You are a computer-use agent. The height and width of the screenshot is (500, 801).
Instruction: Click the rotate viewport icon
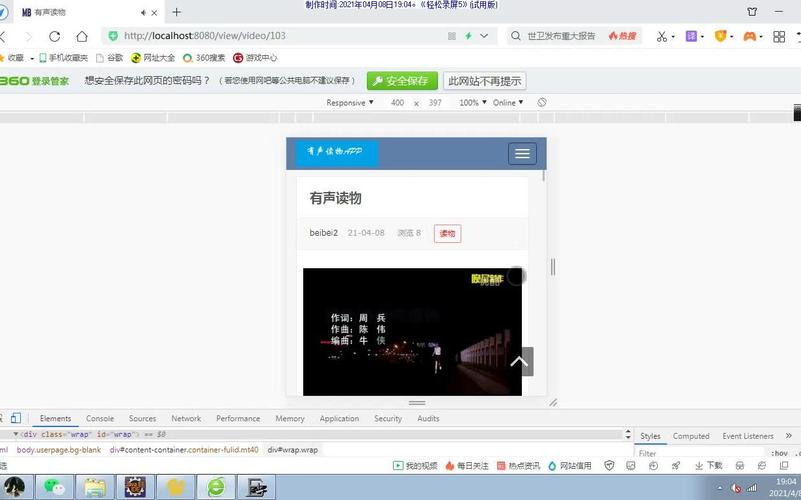click(542, 103)
